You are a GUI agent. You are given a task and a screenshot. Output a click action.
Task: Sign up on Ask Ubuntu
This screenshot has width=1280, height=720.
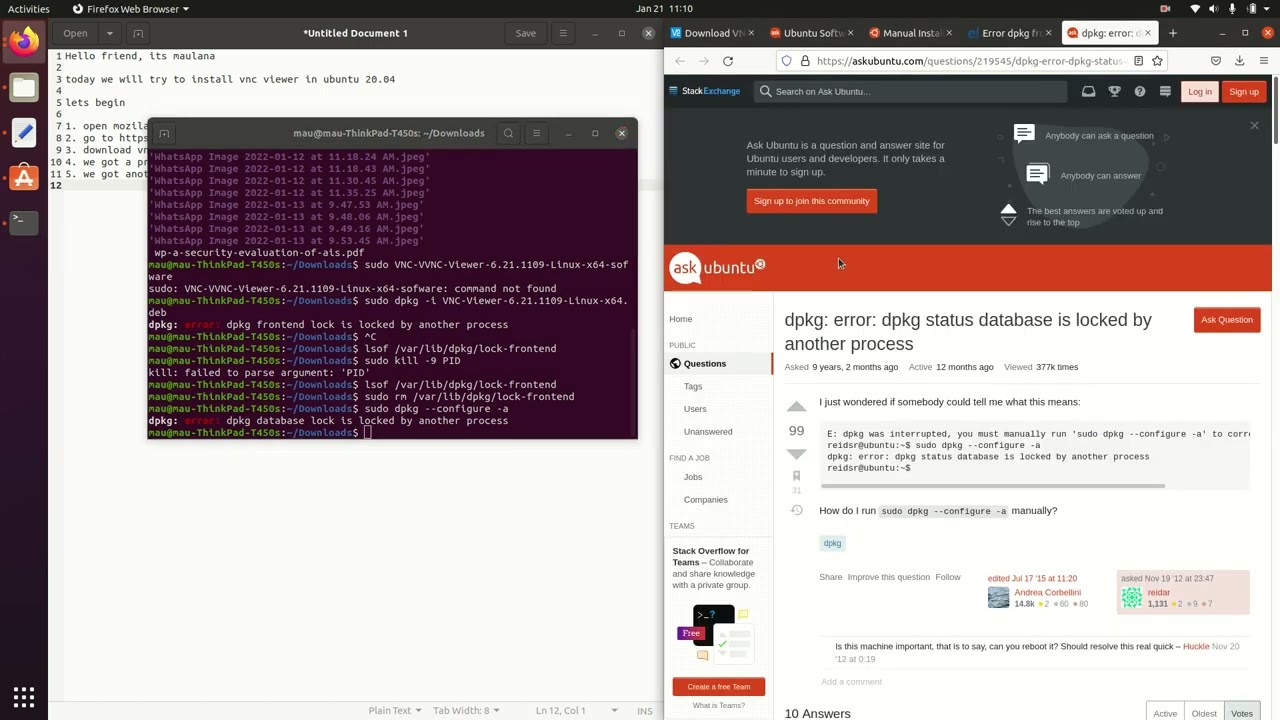pyautogui.click(x=1244, y=92)
